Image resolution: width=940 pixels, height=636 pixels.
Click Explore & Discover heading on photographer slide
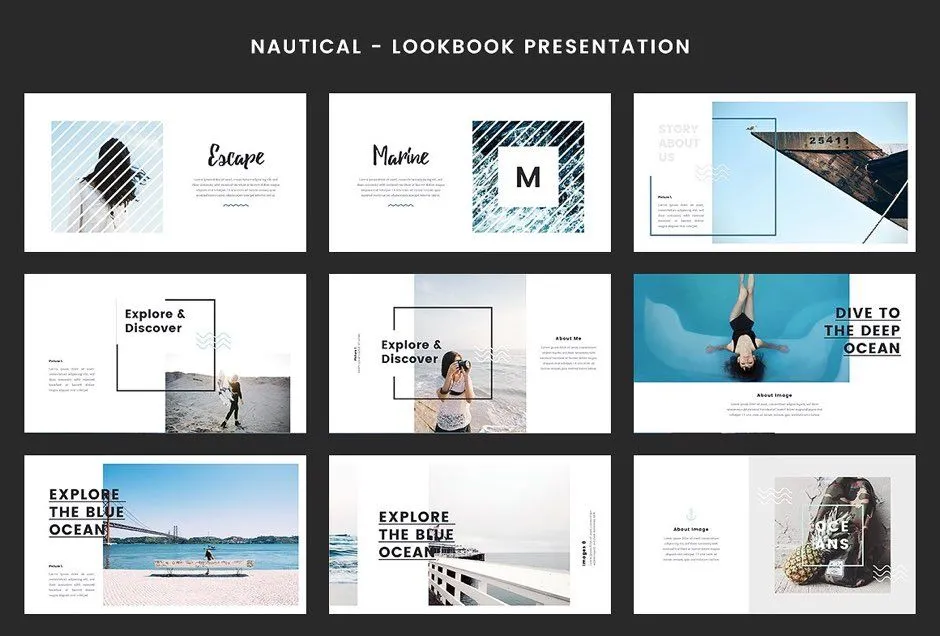coord(411,351)
